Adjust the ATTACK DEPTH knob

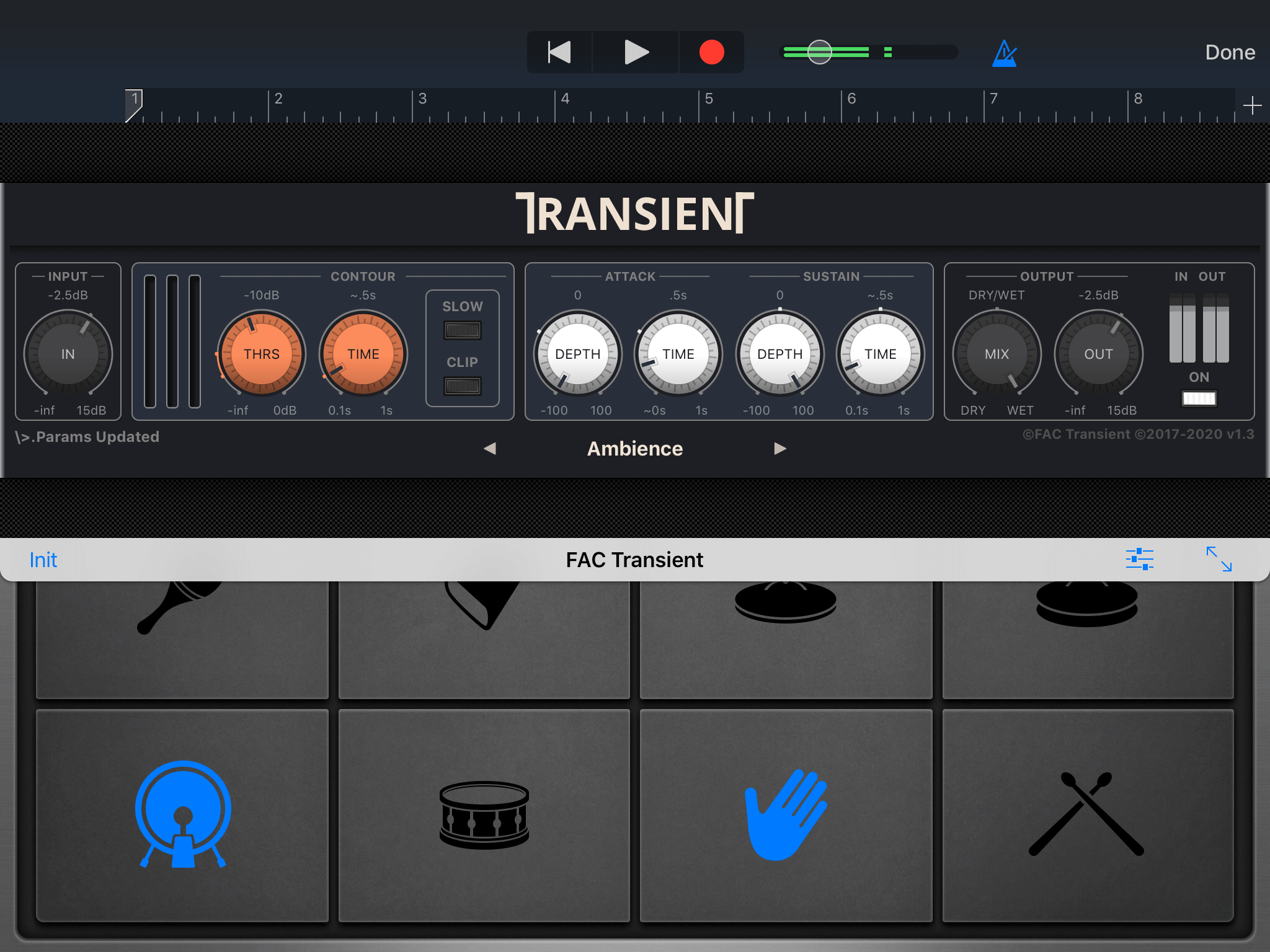click(x=578, y=354)
